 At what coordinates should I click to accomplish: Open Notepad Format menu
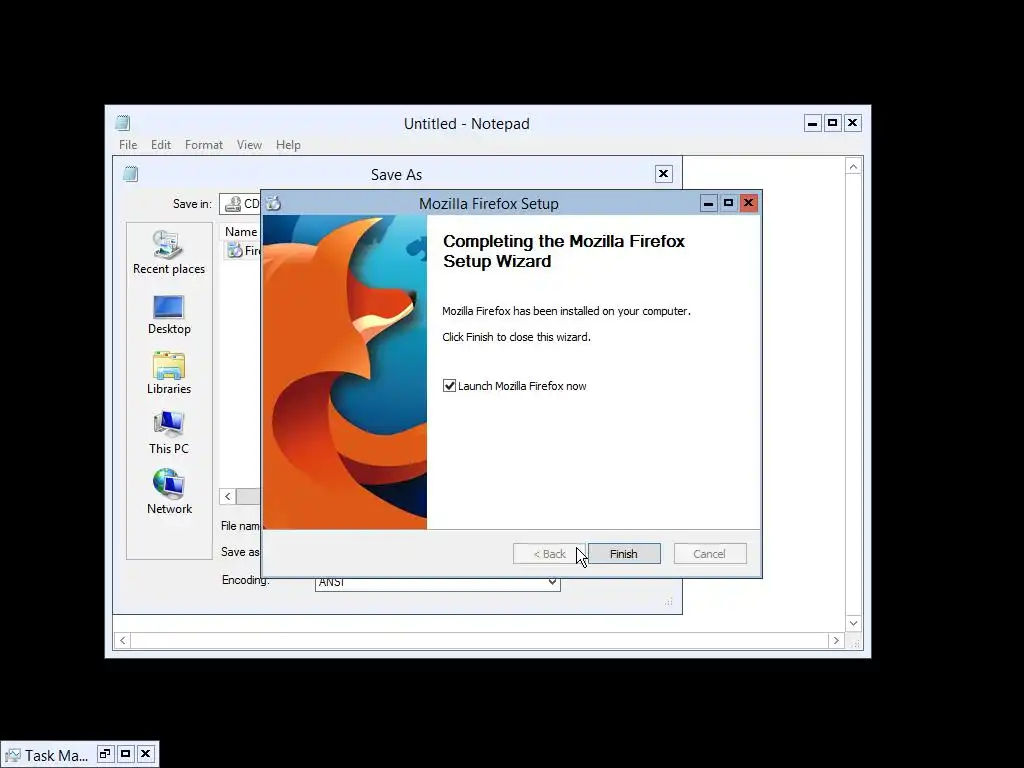point(204,145)
